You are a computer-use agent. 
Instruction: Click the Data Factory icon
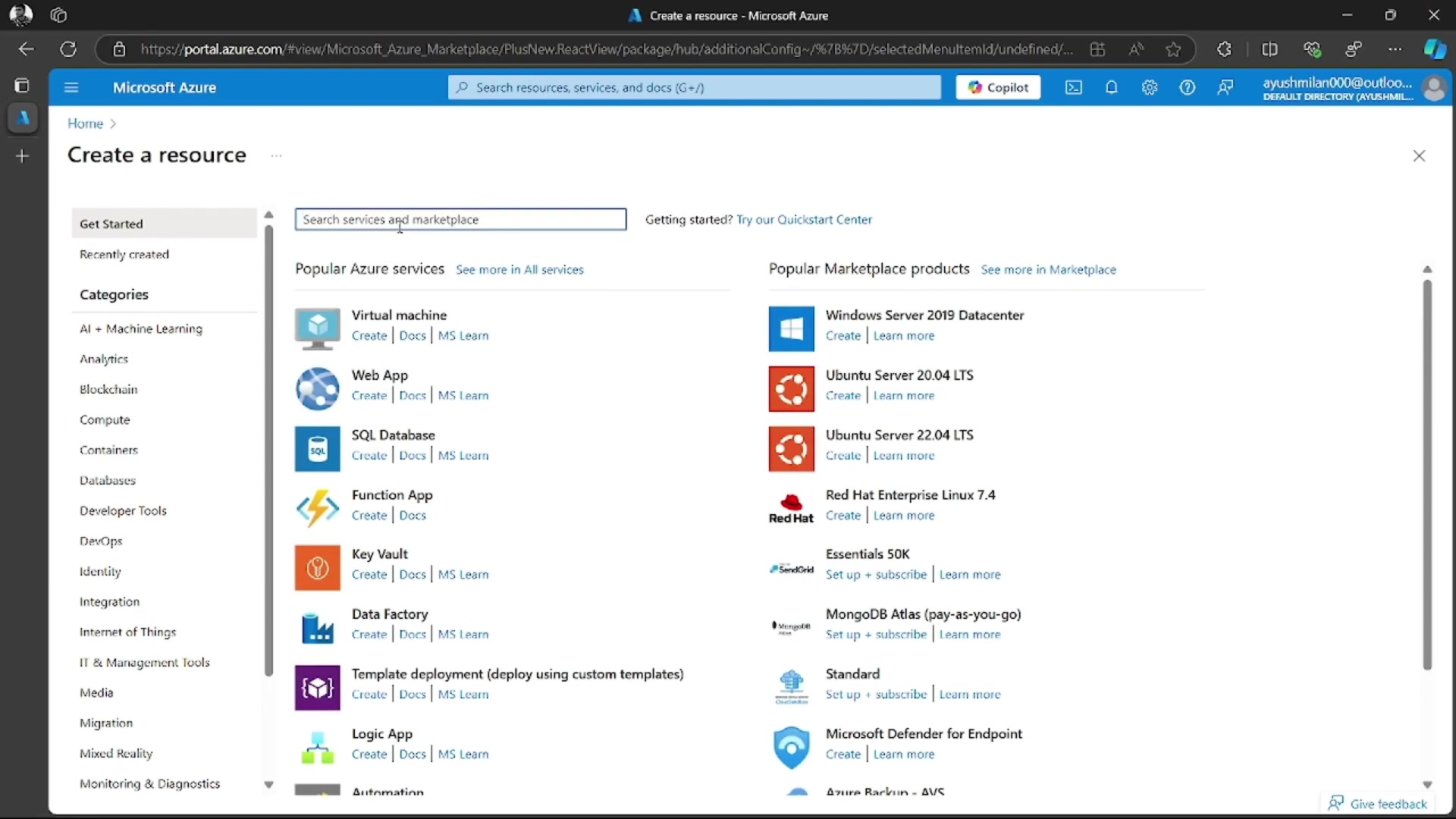[317, 627]
